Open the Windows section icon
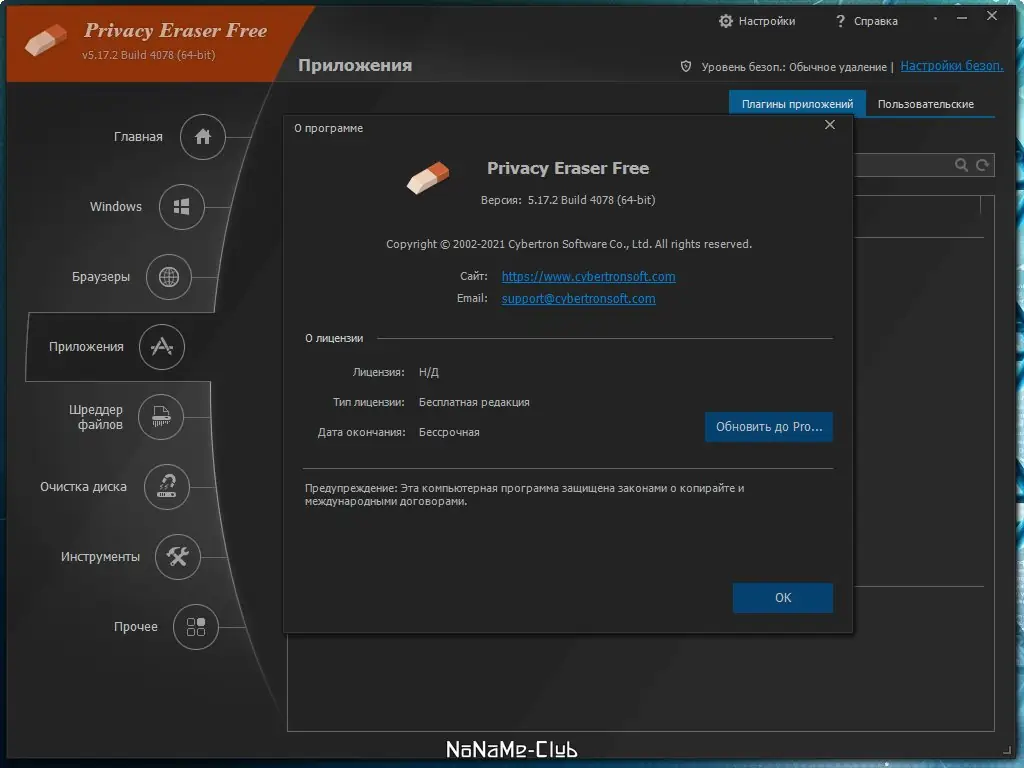The image size is (1024, 768). tap(182, 206)
